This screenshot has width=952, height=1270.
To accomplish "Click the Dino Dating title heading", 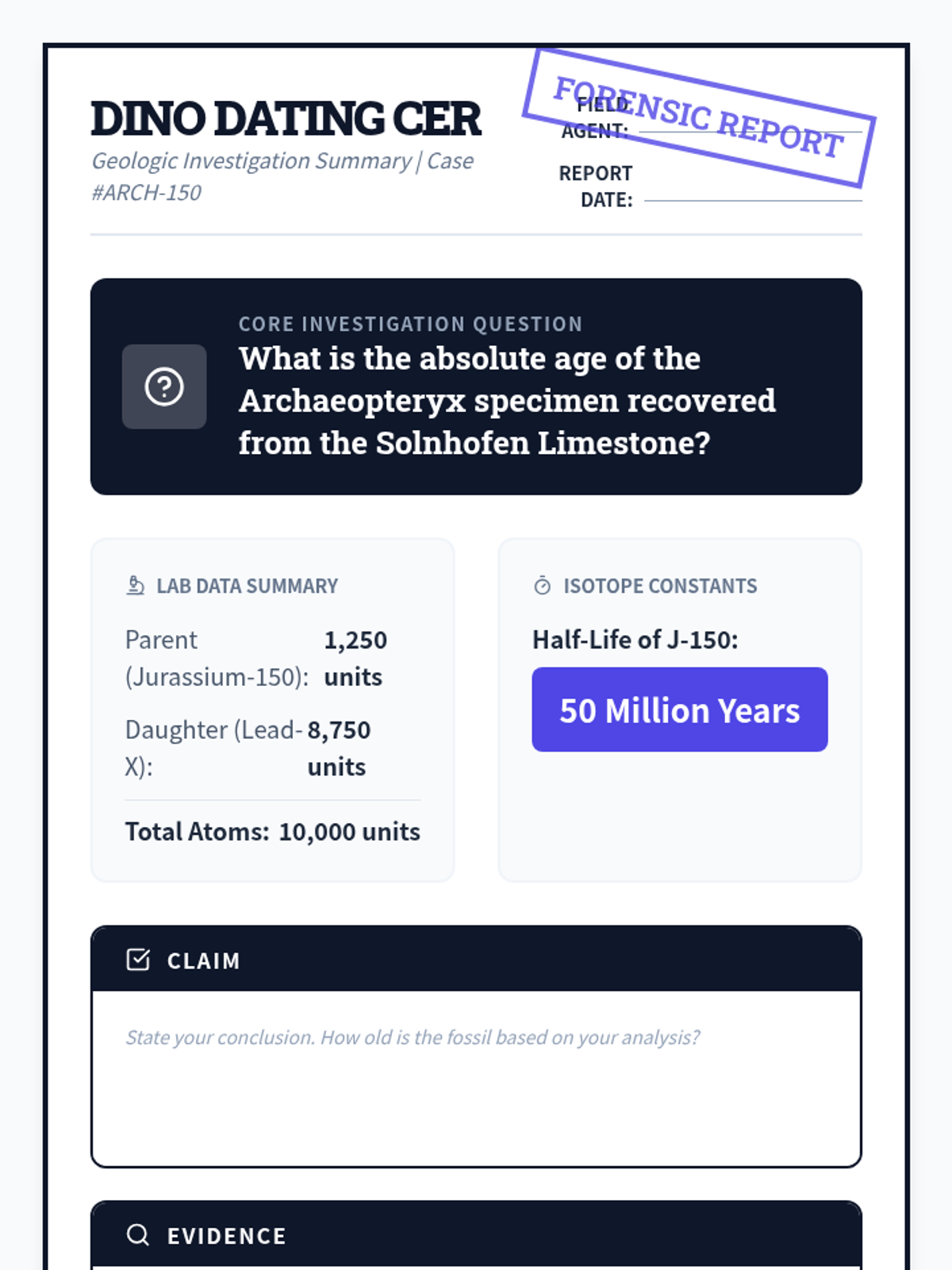I will pyautogui.click(x=286, y=118).
